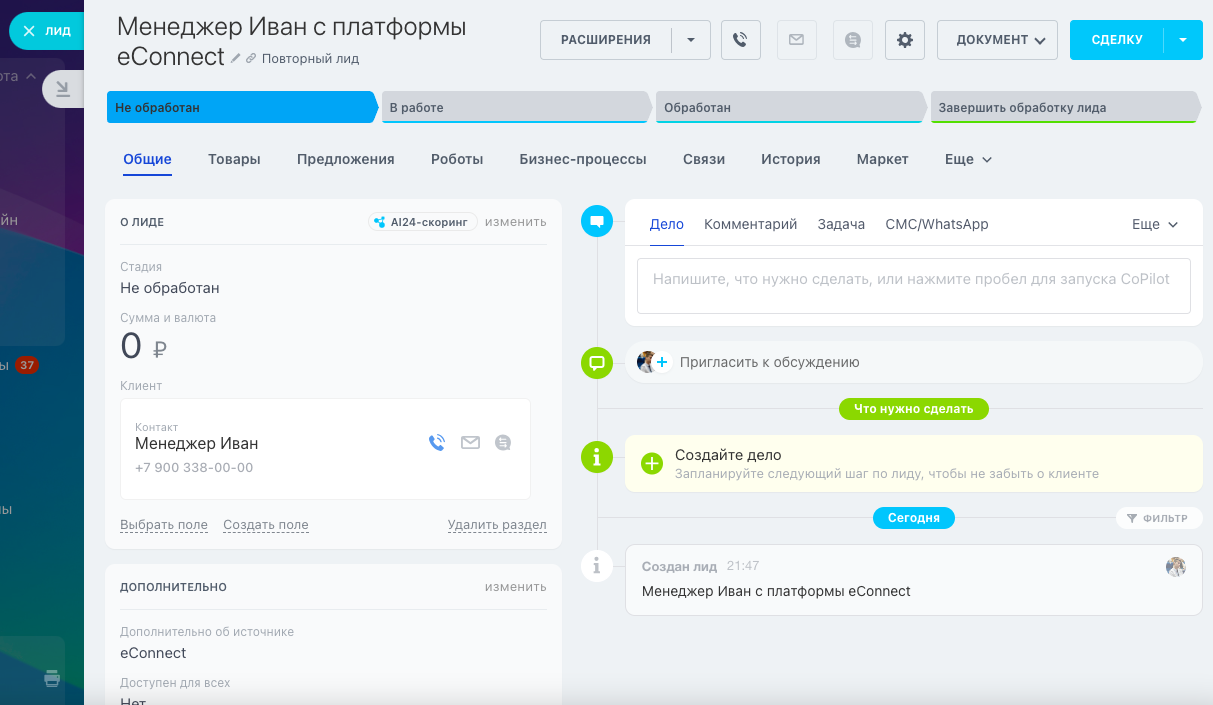Click the green discussion chat icon
Viewport: 1213px width, 705px height.
[597, 362]
